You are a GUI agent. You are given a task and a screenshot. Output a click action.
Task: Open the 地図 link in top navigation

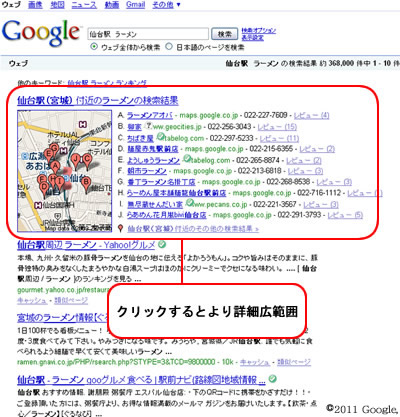(57, 5)
